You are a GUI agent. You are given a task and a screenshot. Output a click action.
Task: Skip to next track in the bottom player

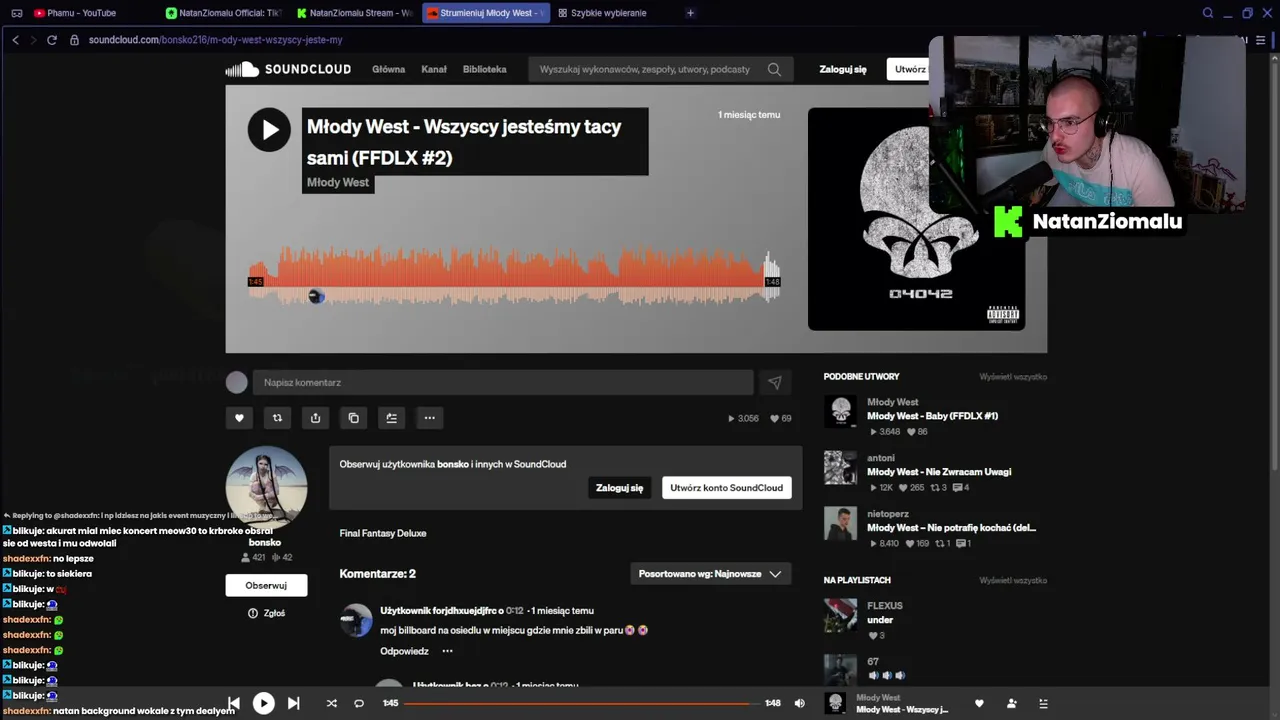[x=293, y=703]
